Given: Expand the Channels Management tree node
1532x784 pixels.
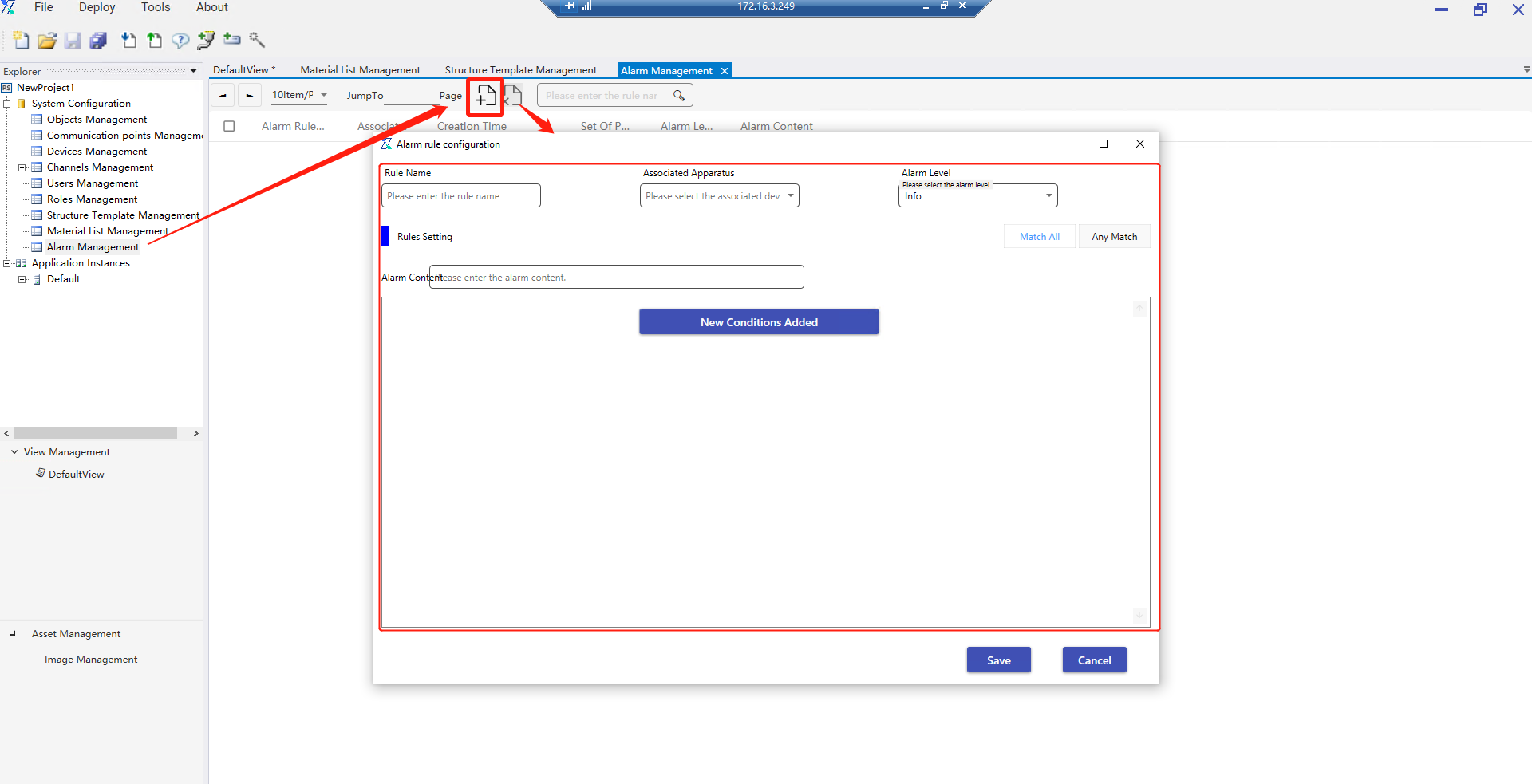Looking at the screenshot, I should coord(22,167).
